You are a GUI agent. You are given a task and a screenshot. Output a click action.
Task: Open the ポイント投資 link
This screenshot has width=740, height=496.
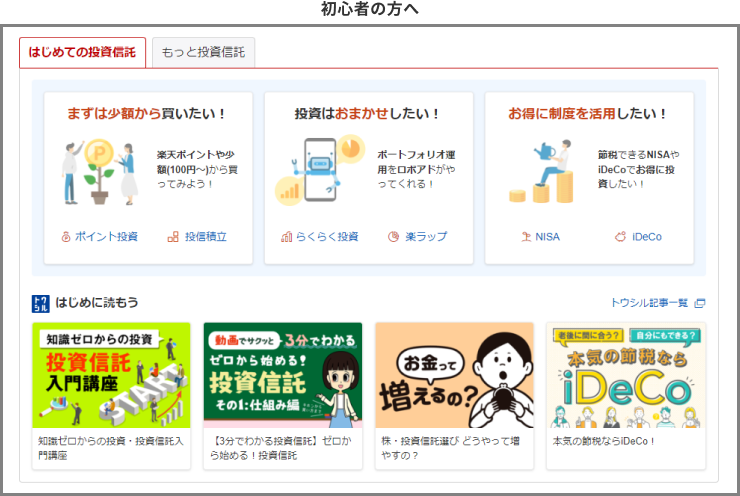pos(106,236)
